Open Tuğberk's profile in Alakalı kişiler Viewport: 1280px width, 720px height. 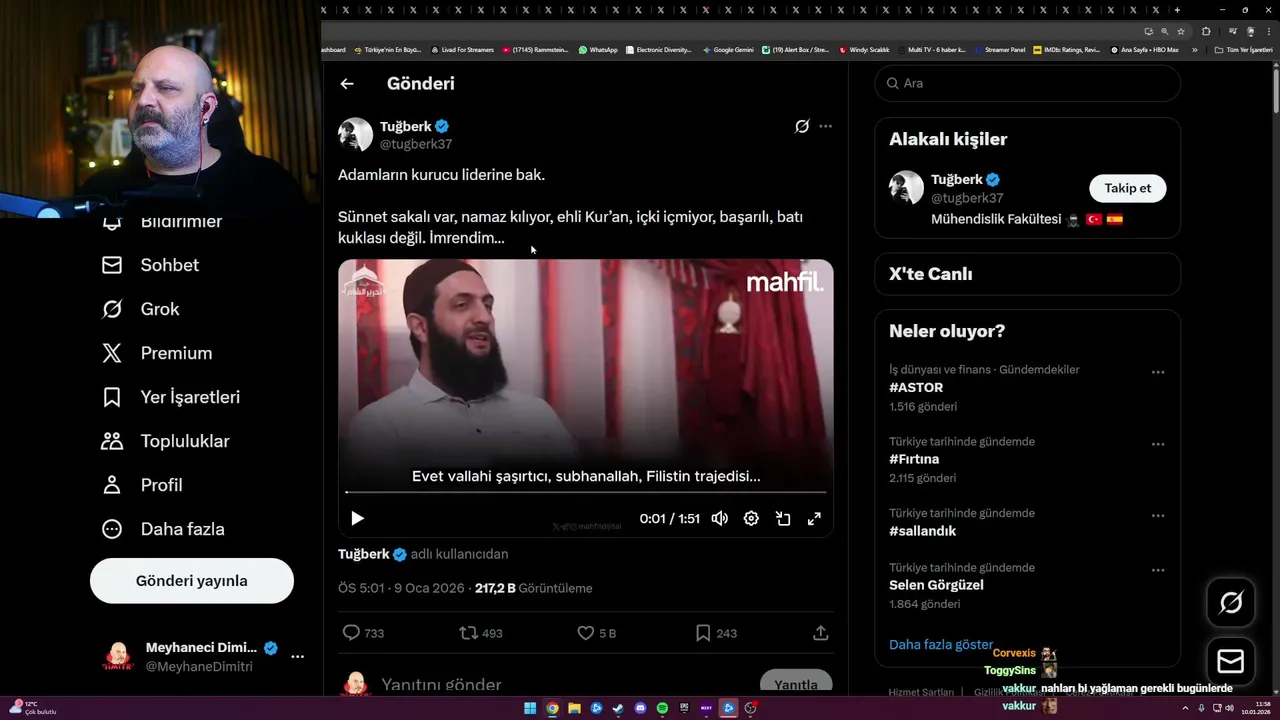[957, 180]
